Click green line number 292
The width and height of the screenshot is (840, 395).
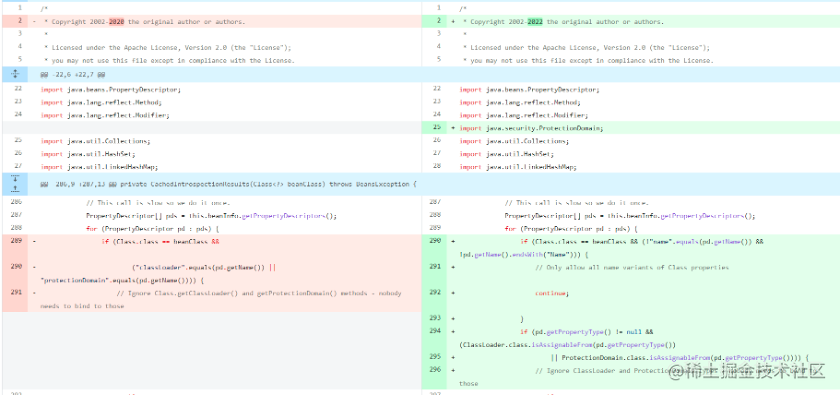436,293
